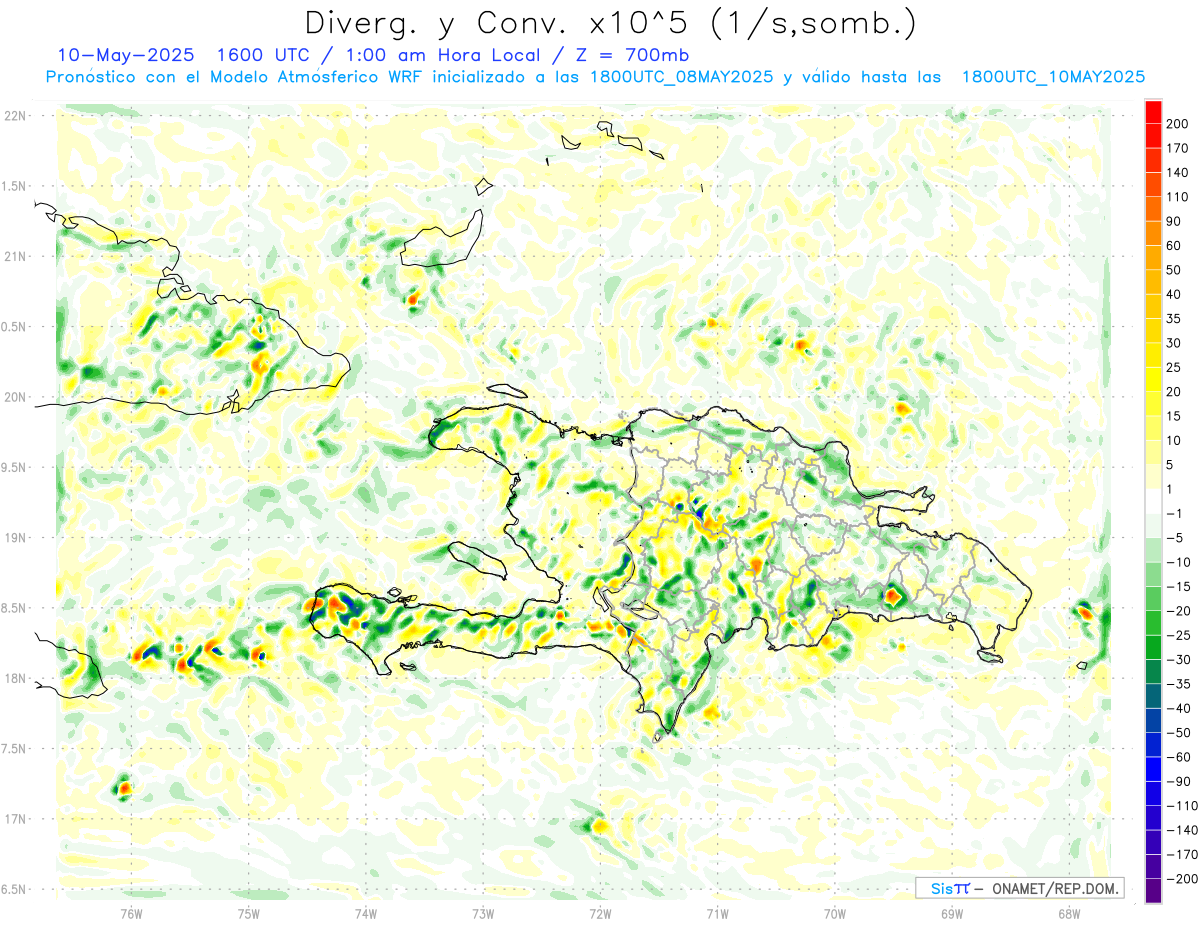The image size is (1200, 927).
Task: Click the positive '30' color scale label
Action: [x=1174, y=343]
